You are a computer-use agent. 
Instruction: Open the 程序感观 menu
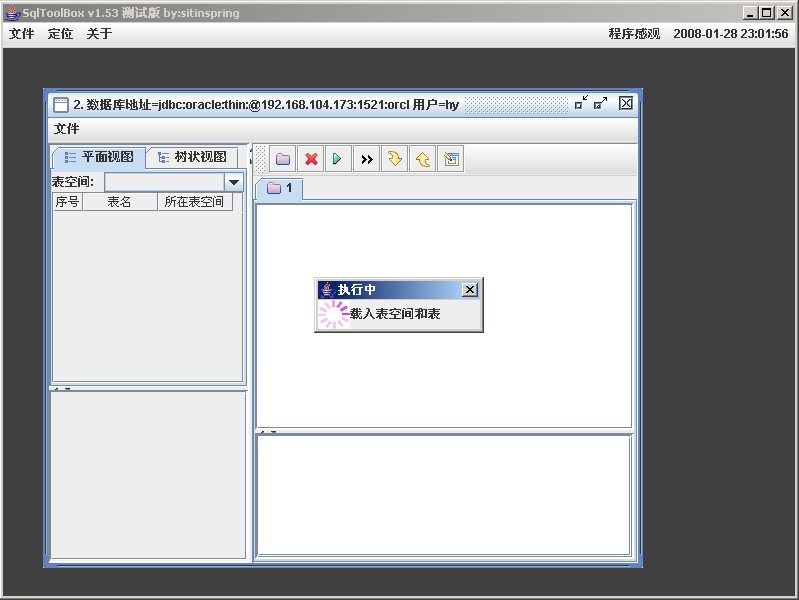coord(634,34)
